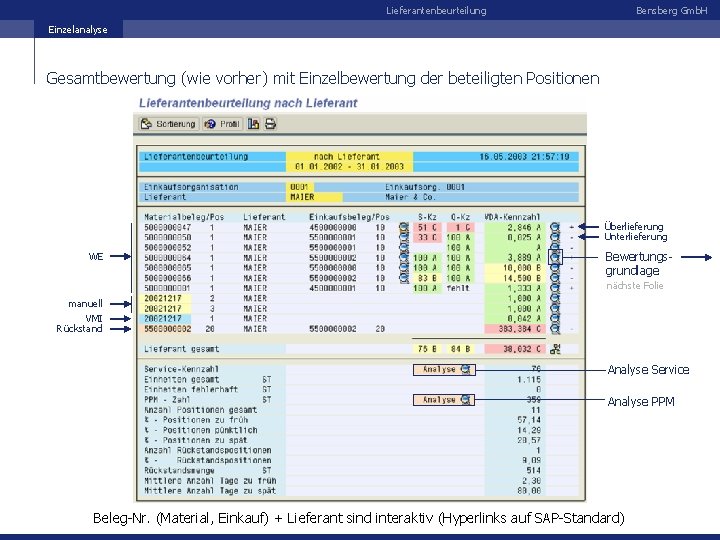Screen dimensions: 720x540
Task: Click the Q-Kz cell reading fehlt
Action: click(x=458, y=288)
